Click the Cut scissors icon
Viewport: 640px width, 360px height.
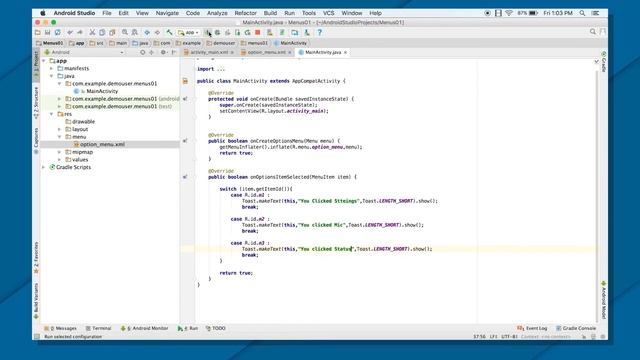(x=92, y=32)
